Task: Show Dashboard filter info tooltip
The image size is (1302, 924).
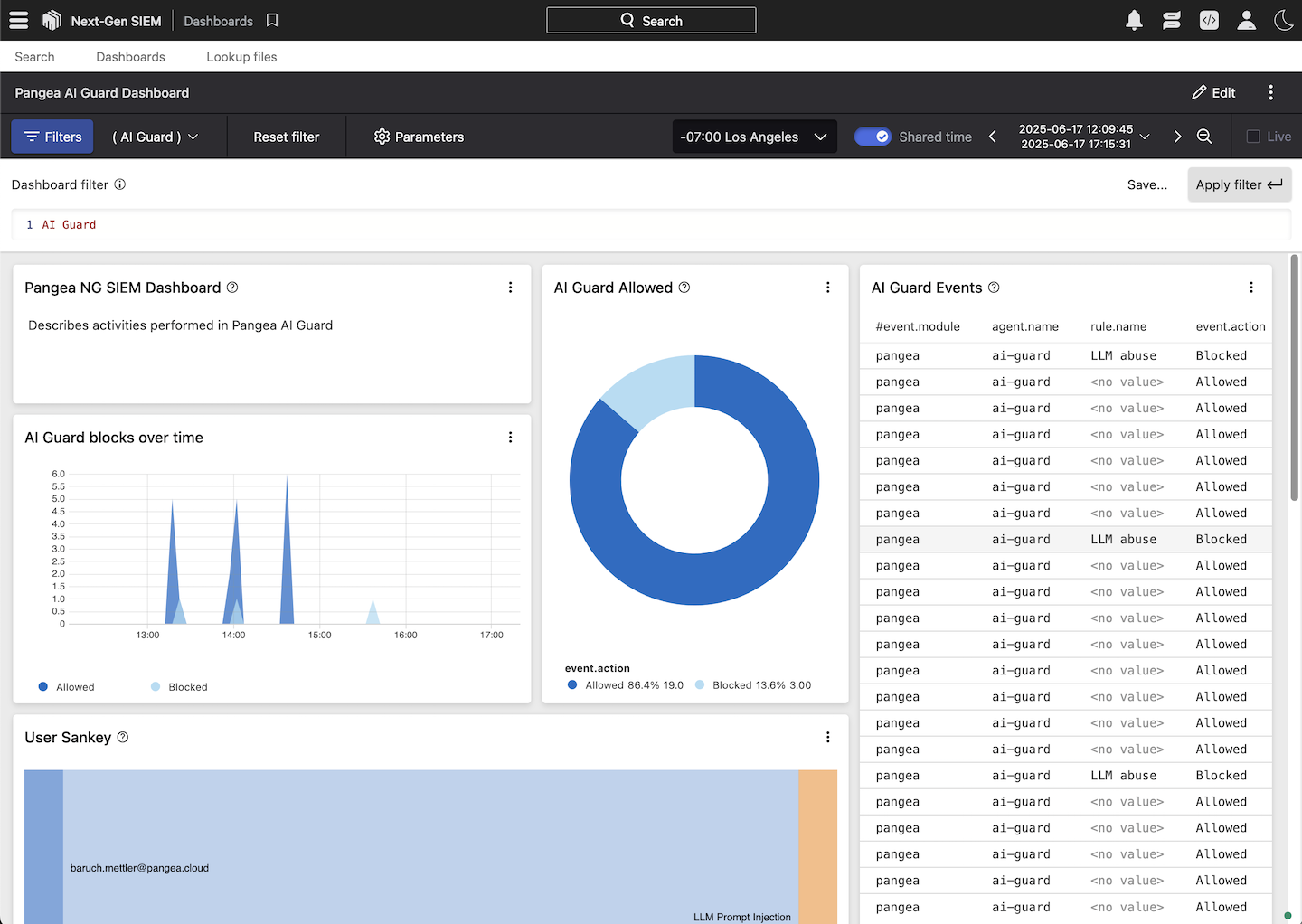Action: click(x=120, y=184)
